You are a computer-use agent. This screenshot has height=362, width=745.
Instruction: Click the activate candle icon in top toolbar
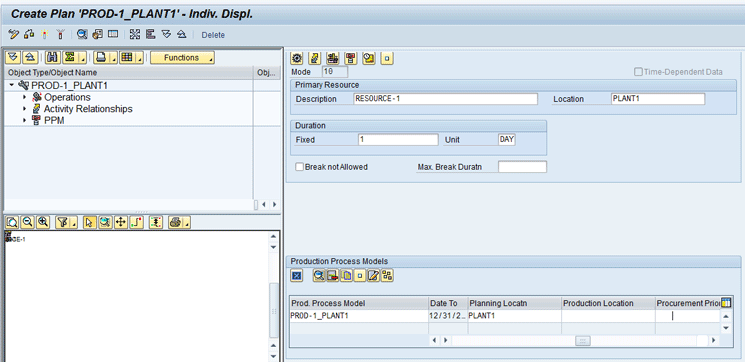click(45, 35)
